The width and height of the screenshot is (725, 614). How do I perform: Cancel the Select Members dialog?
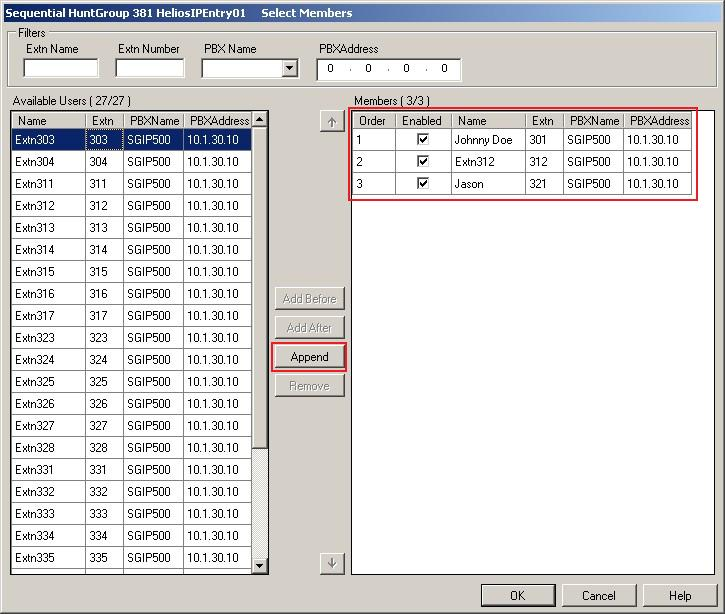[598, 596]
